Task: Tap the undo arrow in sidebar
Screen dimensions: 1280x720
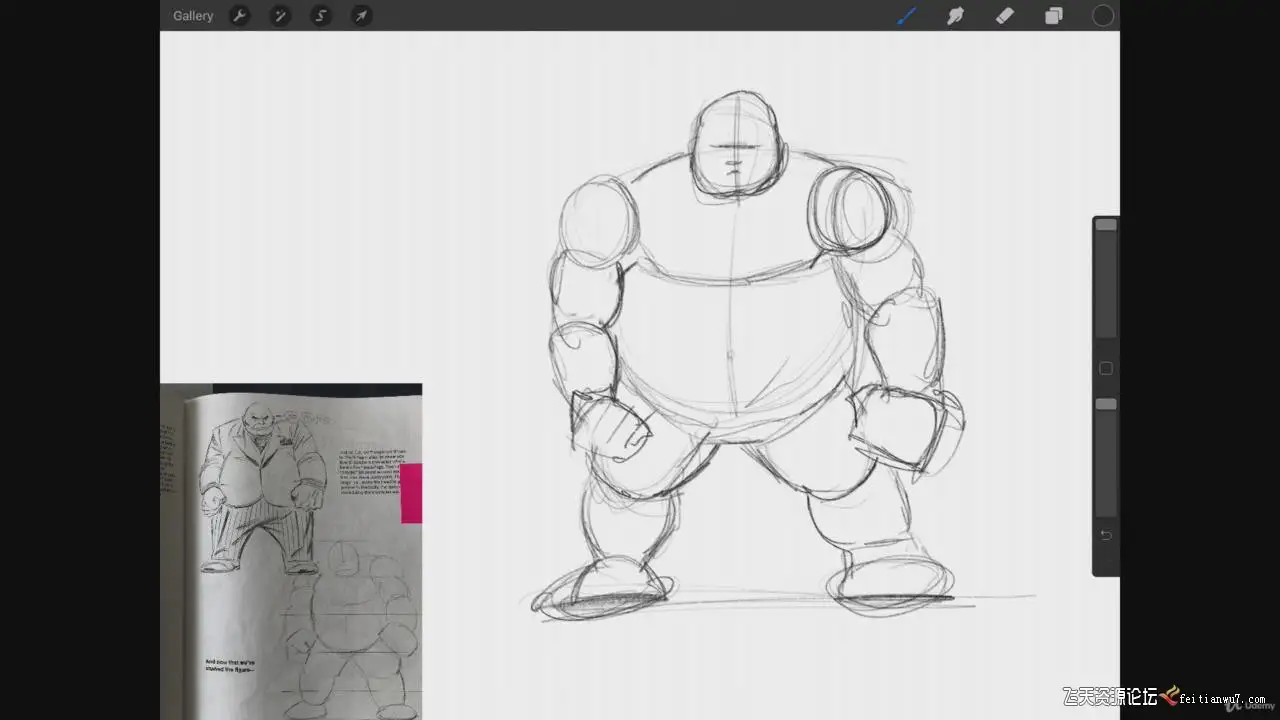Action: (1106, 535)
